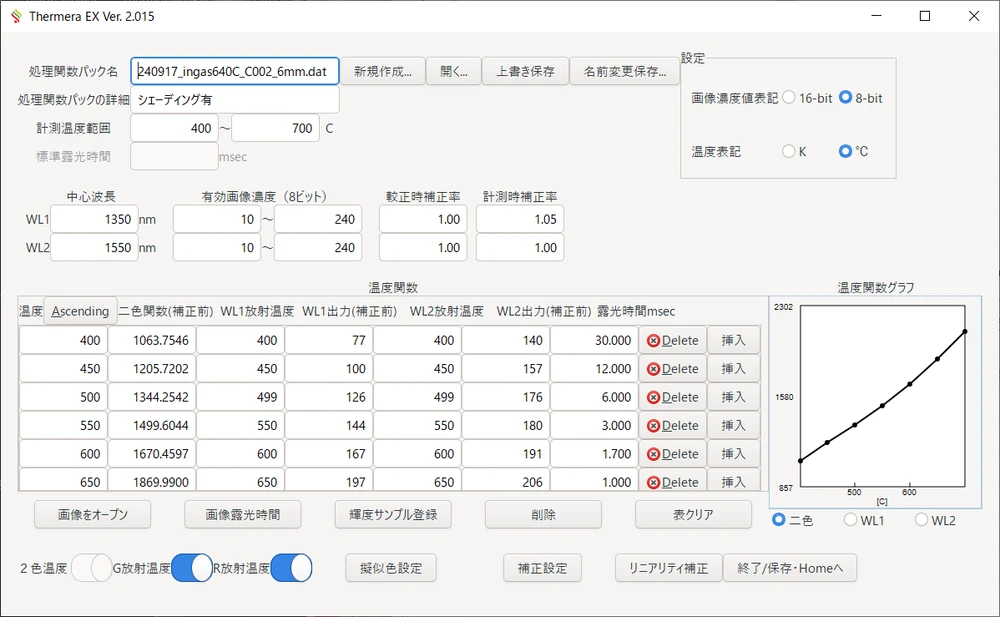
Task: Toggle the 2色温度 switch
Action: point(92,568)
